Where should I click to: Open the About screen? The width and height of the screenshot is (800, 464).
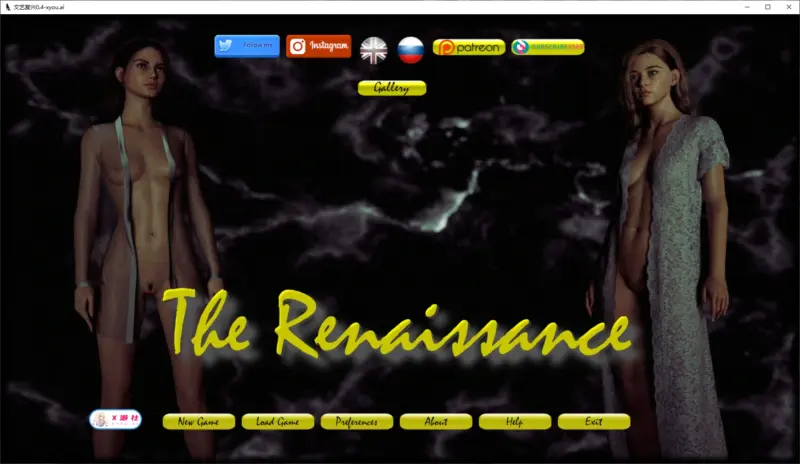(436, 422)
